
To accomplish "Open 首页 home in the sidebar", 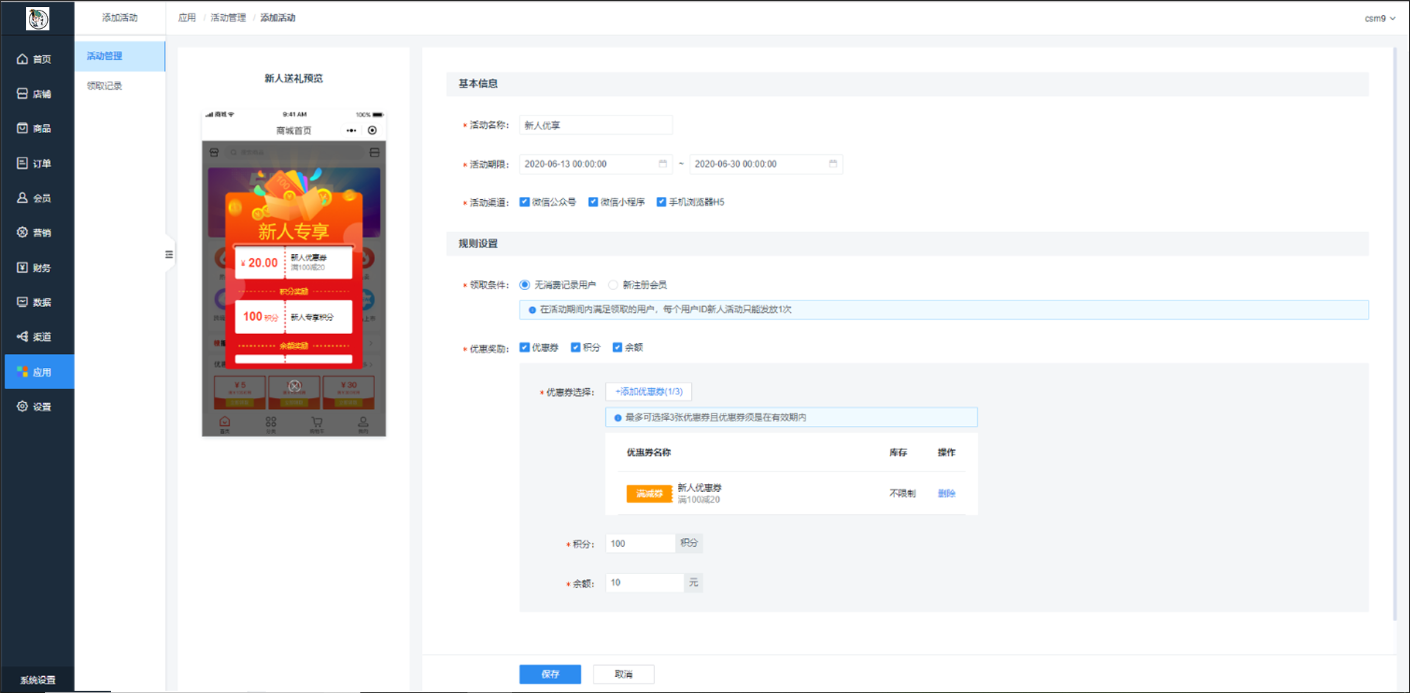I will (x=36, y=59).
